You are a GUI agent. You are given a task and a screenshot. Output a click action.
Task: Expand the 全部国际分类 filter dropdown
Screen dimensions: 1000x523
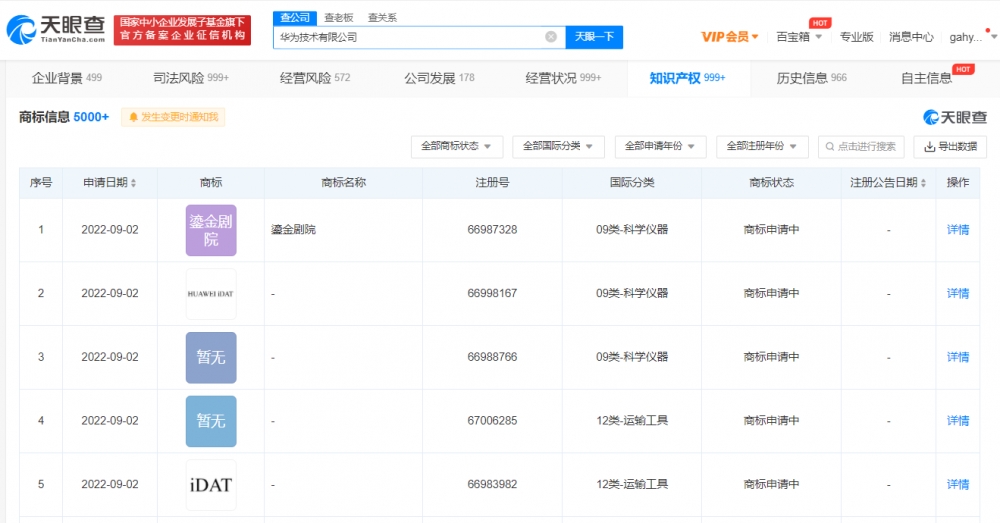(x=559, y=147)
